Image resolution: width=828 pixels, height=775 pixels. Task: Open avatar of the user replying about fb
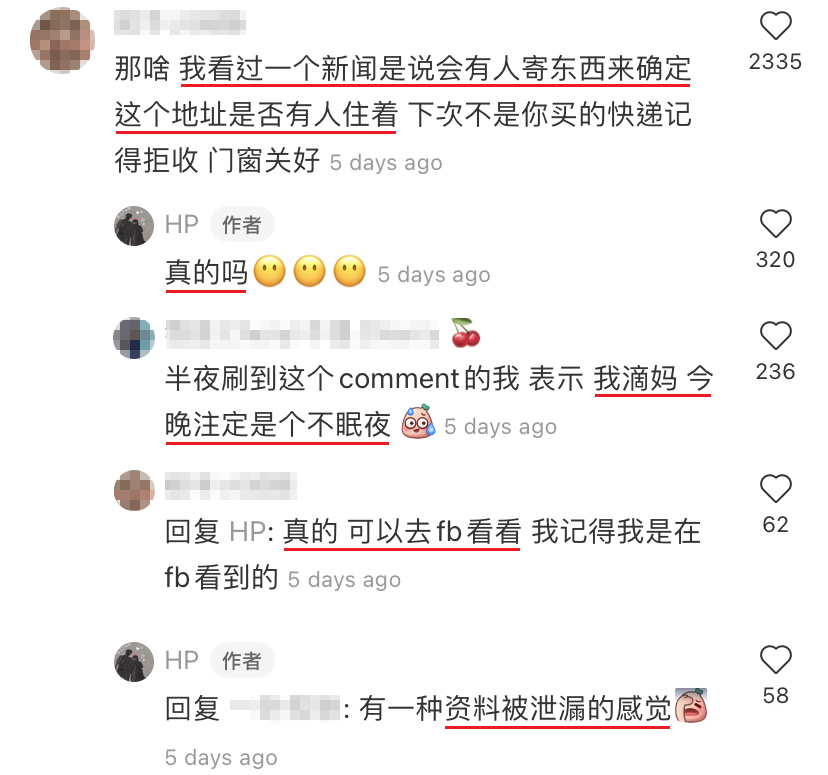[x=134, y=490]
